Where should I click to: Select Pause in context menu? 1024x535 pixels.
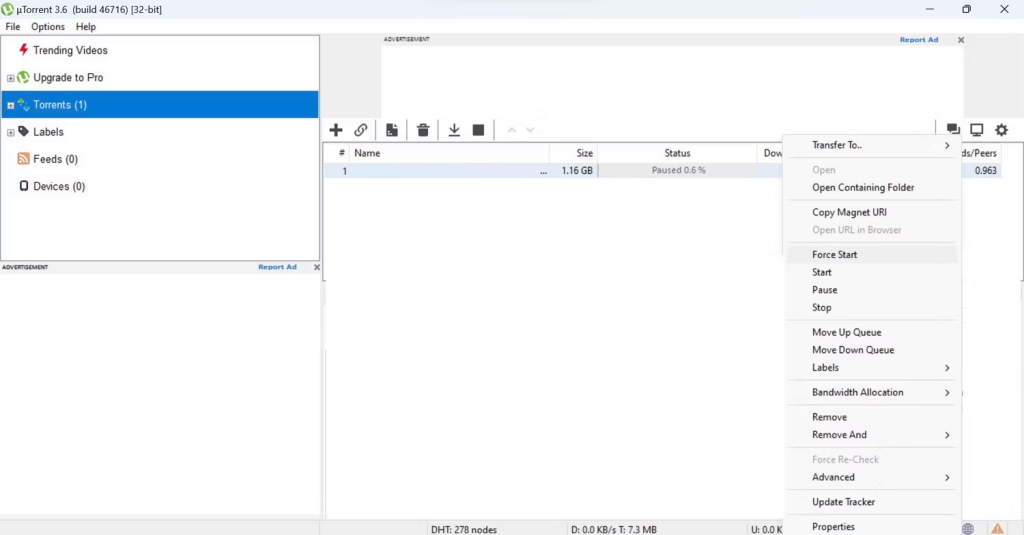(x=872, y=290)
